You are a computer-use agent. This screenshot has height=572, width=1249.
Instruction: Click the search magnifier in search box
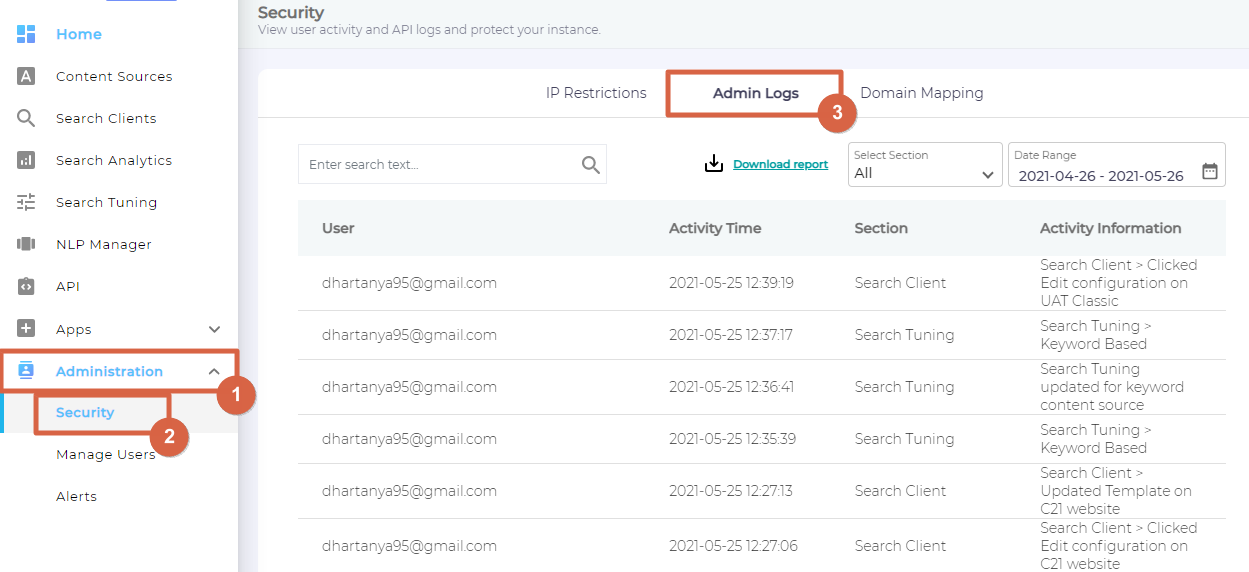[x=591, y=165]
